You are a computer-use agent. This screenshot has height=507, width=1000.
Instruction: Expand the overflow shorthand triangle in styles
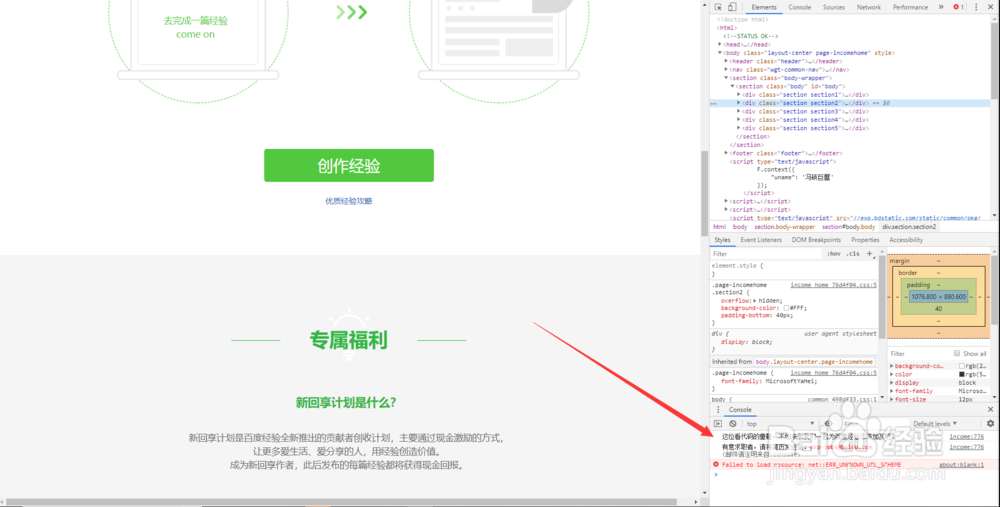[755, 300]
